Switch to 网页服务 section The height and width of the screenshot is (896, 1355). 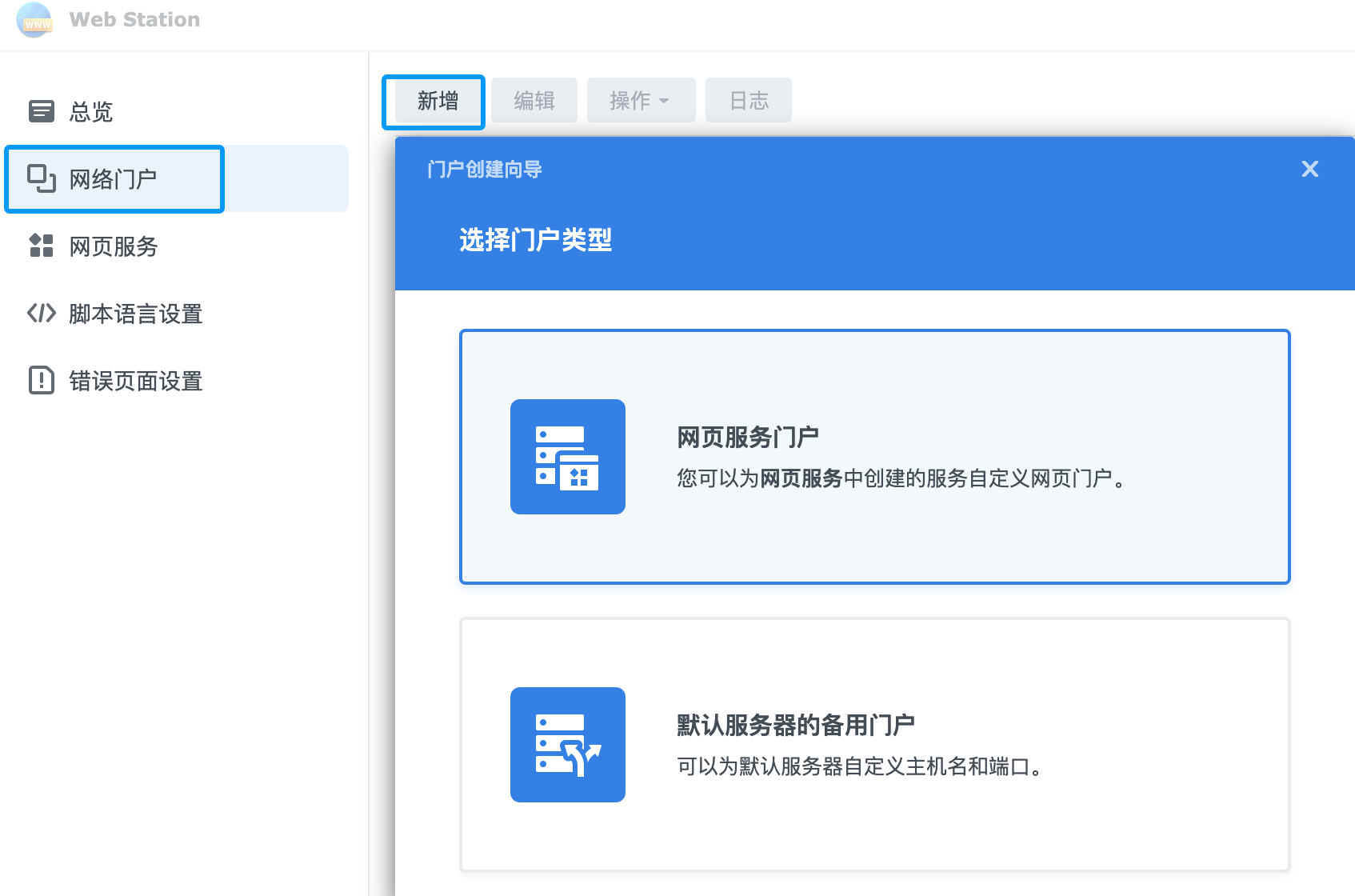[x=114, y=246]
